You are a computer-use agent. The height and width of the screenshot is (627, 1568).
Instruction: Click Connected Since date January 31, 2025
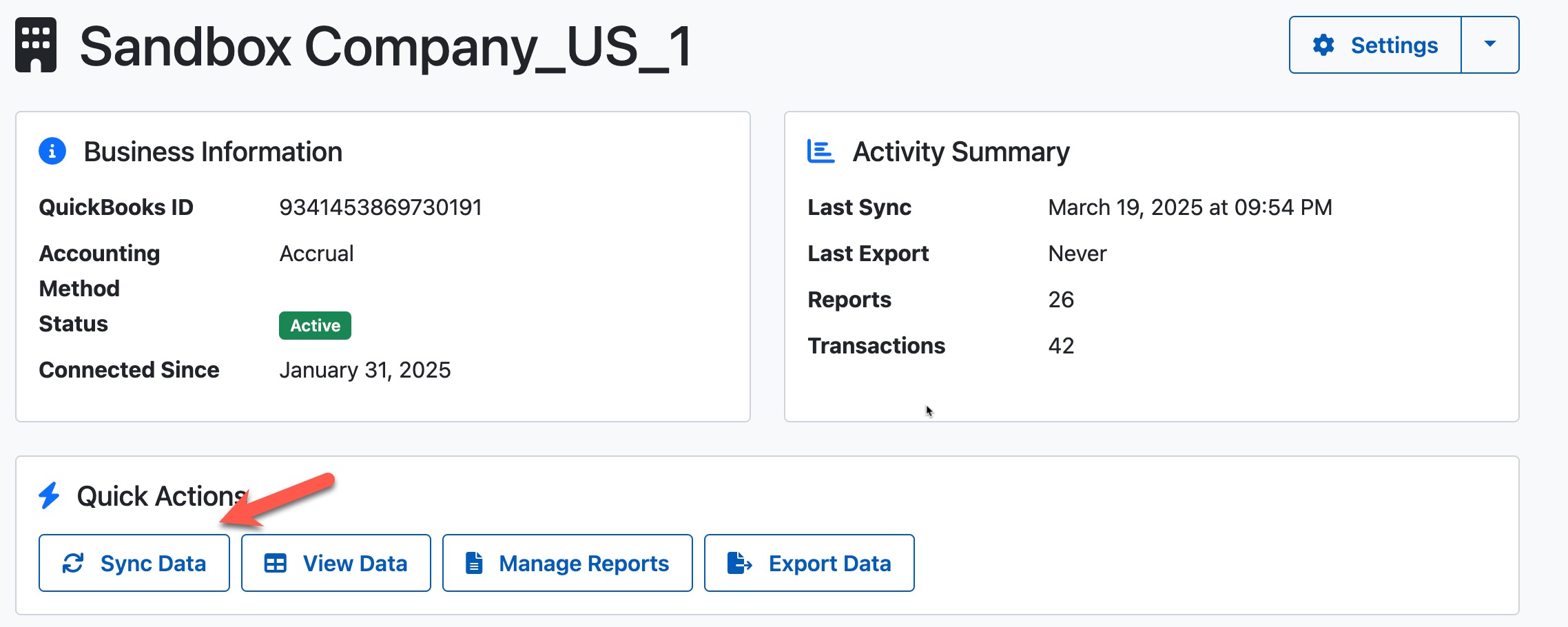[x=365, y=370]
